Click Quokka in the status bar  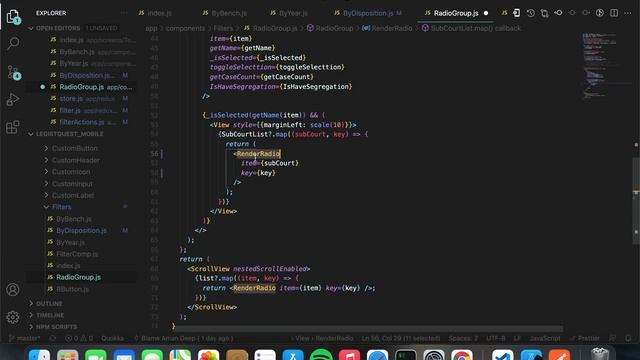[x=112, y=338]
